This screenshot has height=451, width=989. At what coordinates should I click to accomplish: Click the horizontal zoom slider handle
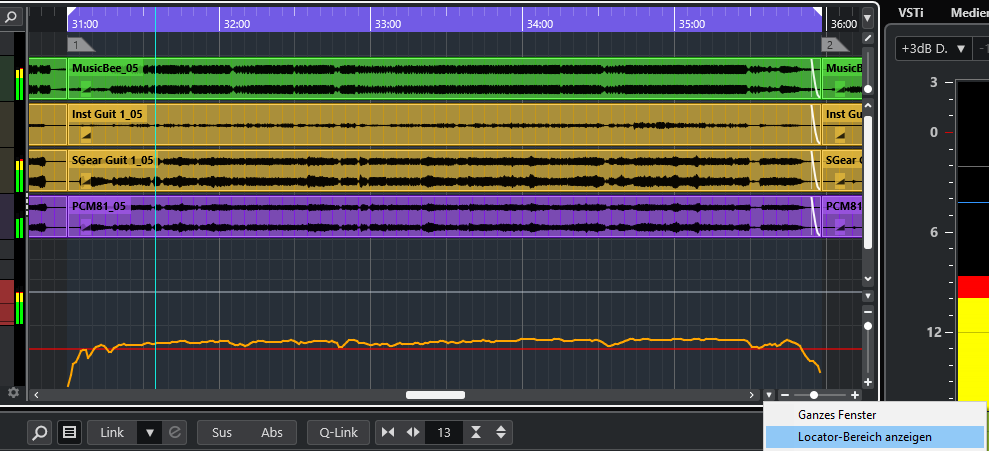coord(814,395)
